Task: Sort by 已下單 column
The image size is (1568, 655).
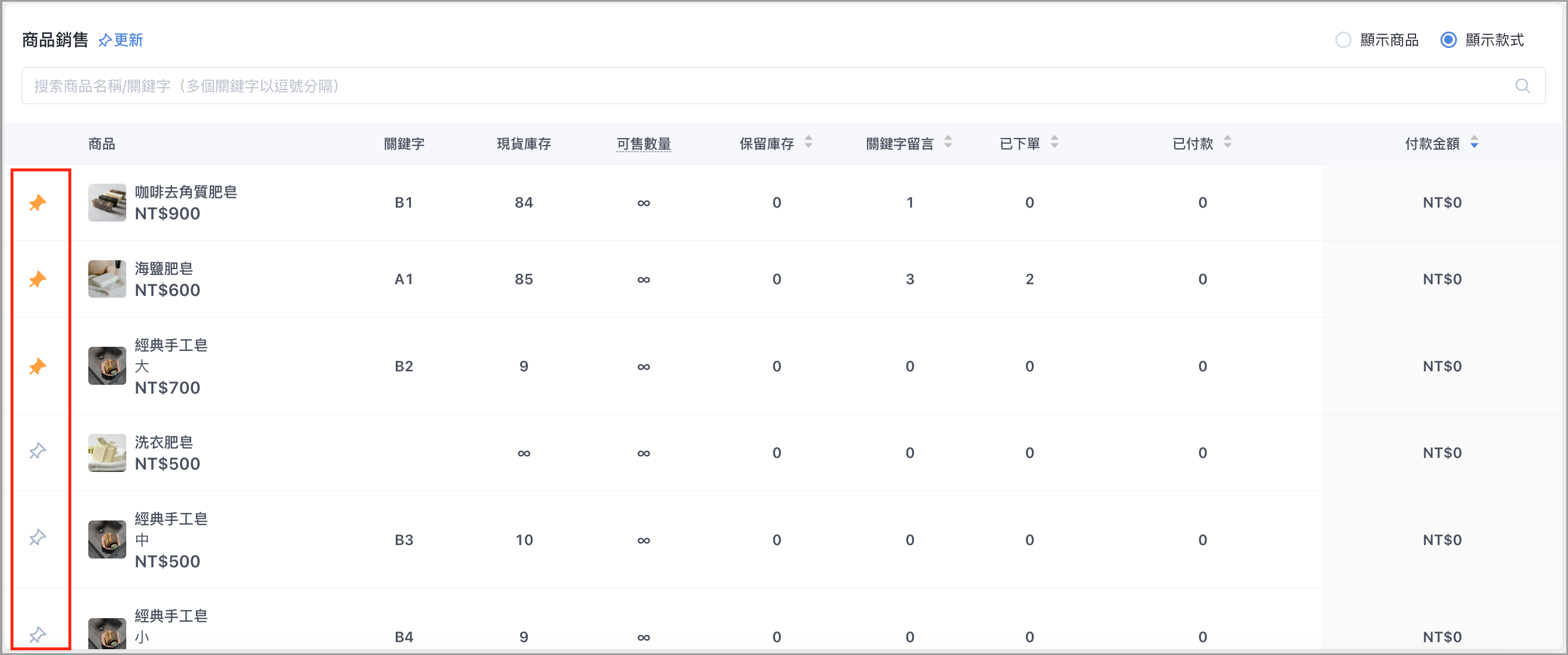Action: click(1054, 143)
